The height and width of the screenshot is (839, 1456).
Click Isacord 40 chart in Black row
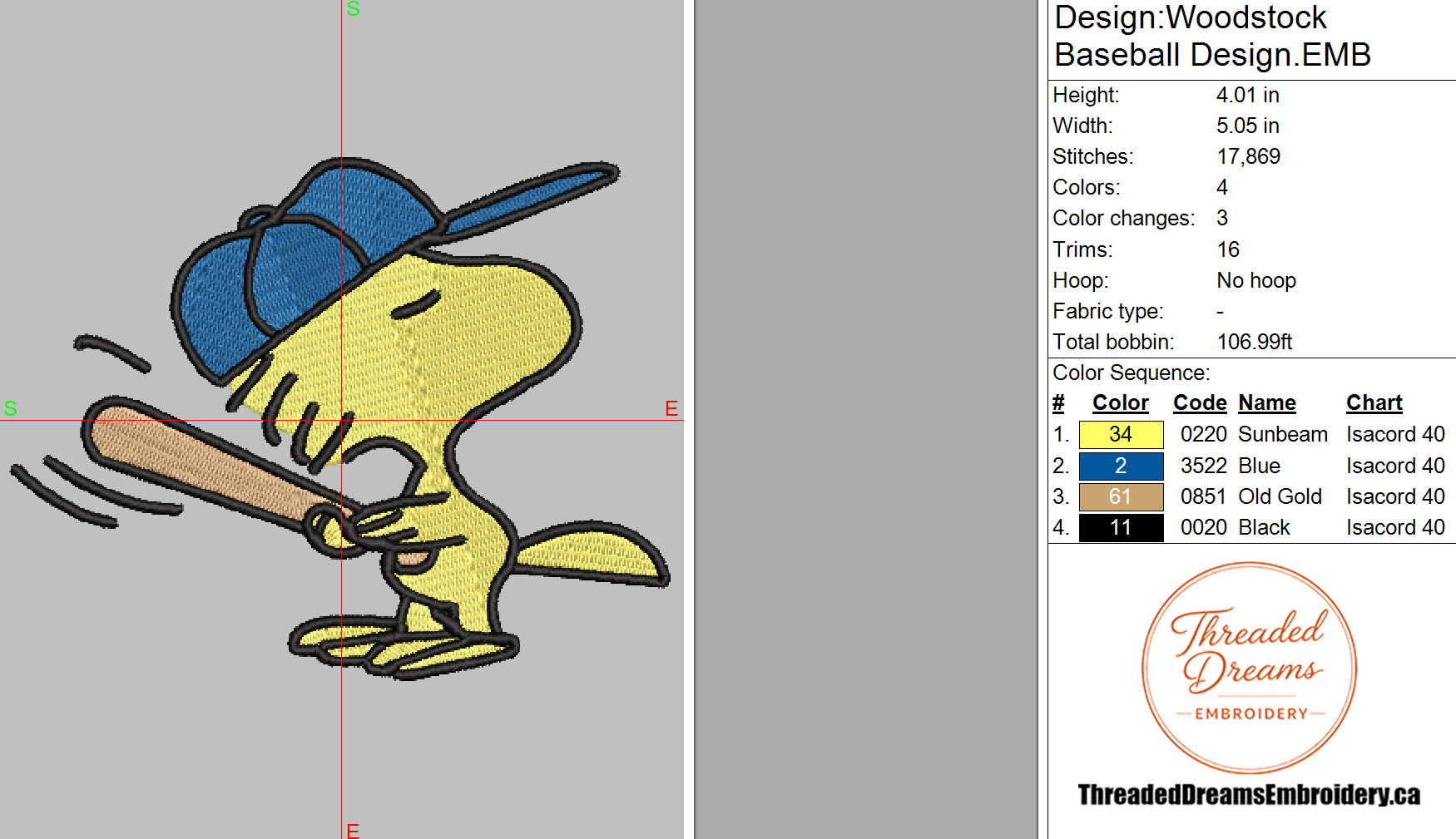[x=1395, y=528]
